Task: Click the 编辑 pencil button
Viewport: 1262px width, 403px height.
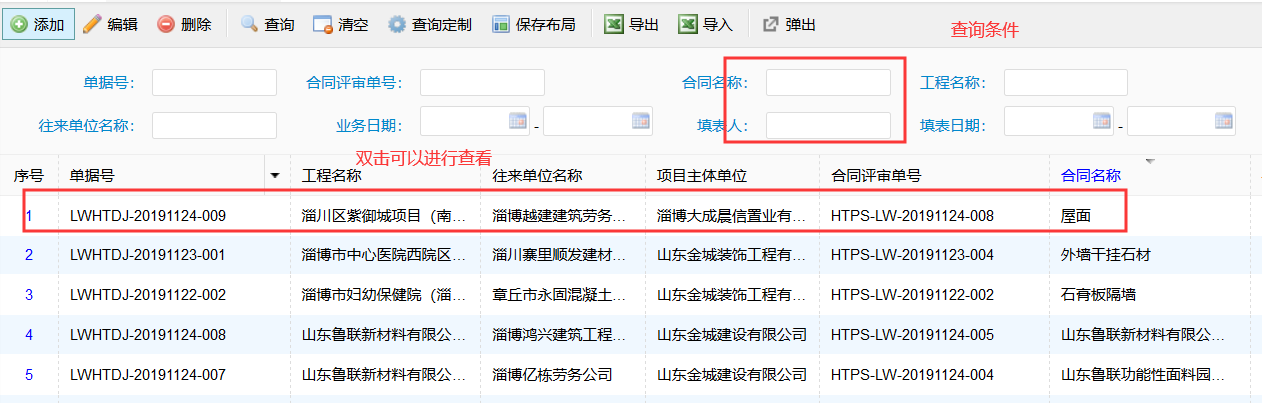Action: (110, 24)
